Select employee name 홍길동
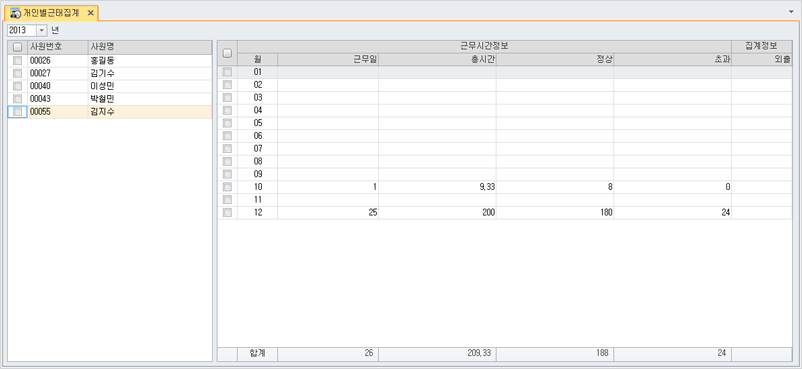This screenshot has width=802, height=369. click(x=102, y=60)
